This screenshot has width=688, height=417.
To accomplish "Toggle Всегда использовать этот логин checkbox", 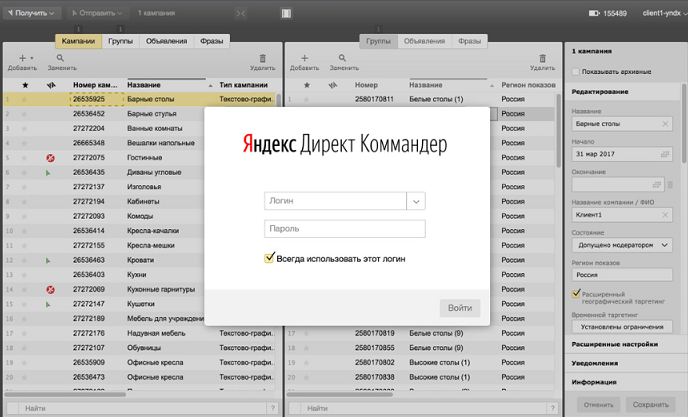I will click(269, 258).
